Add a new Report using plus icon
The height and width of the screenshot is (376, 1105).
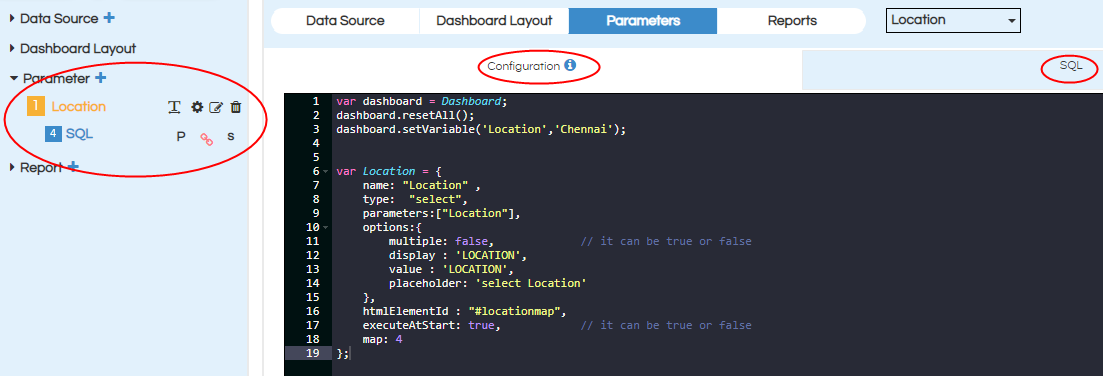(73, 168)
